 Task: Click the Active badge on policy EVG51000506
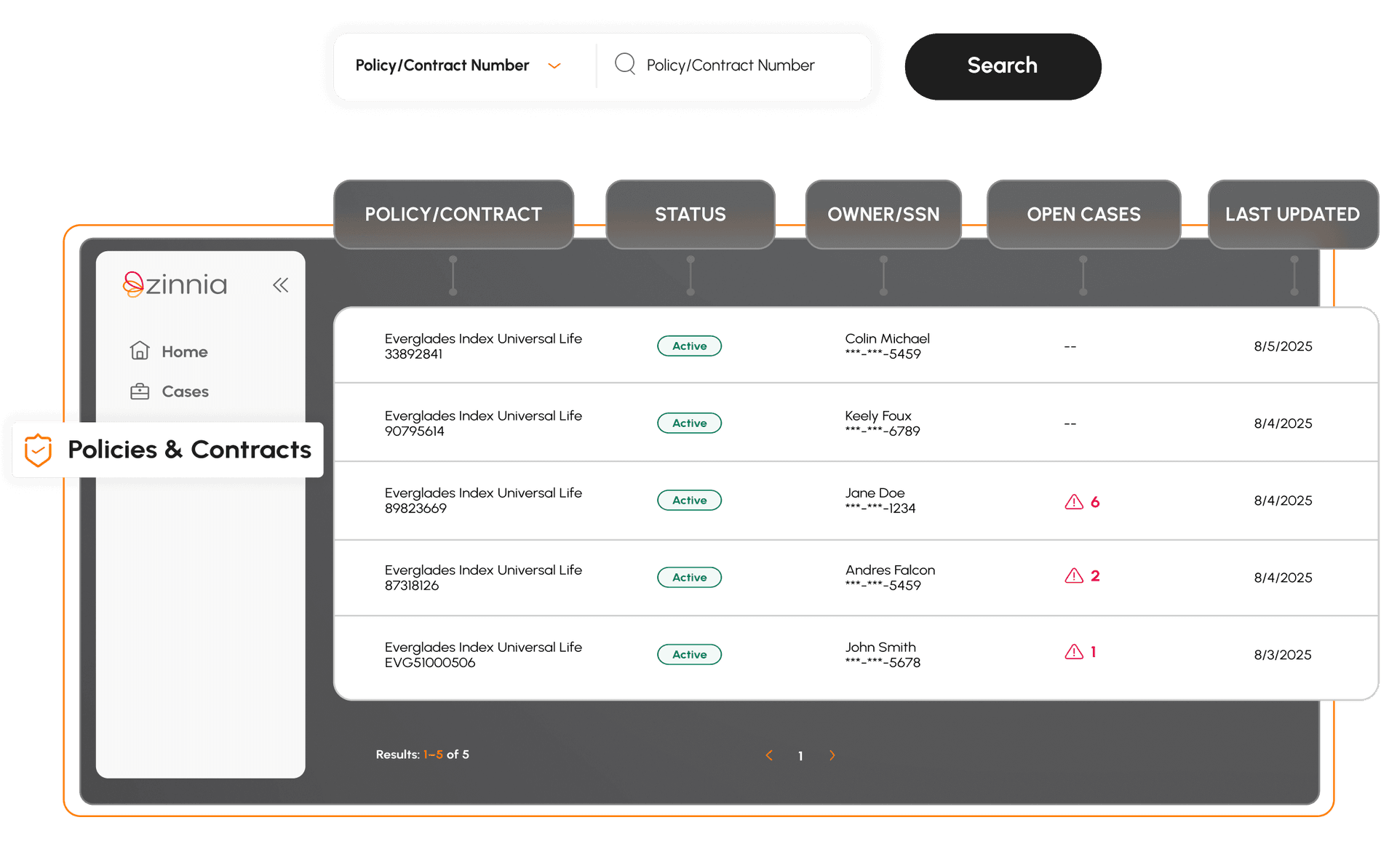pyautogui.click(x=689, y=654)
